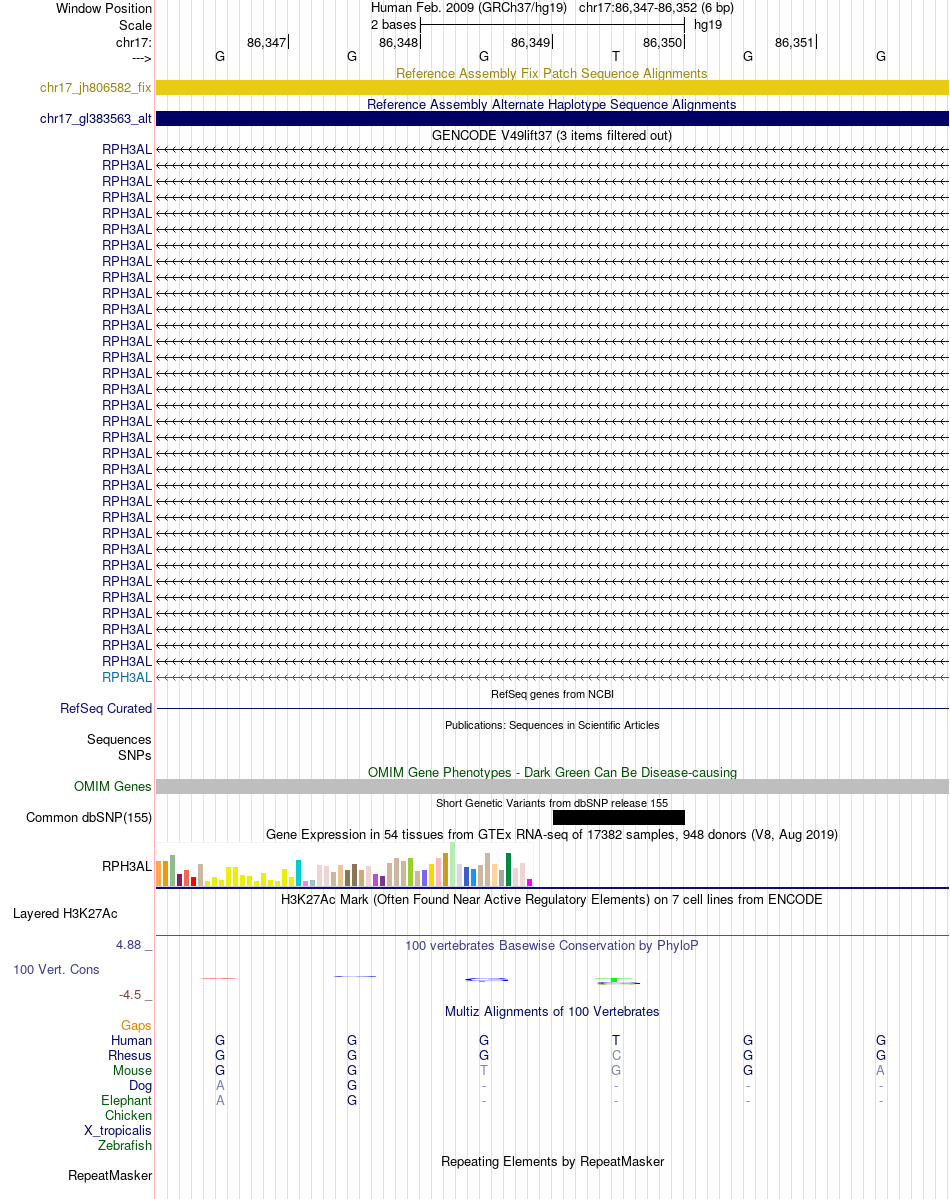Screen dimensions: 950x1199
Task: Open 'Reference Assembly Fix Patch Sequence Alignments' title
Action: coord(551,73)
